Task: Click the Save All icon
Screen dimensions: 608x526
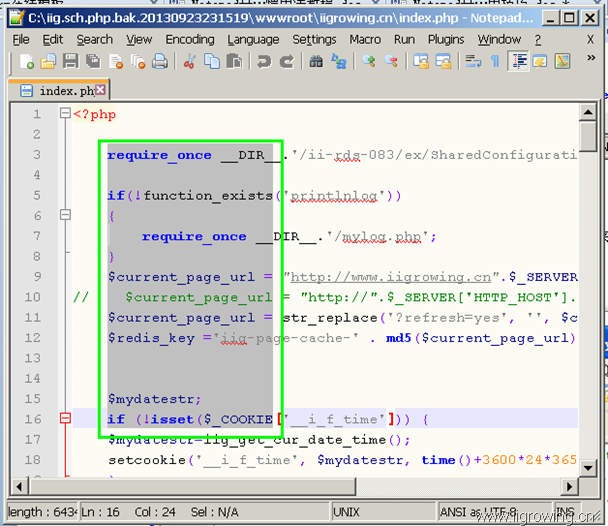Action: click(x=93, y=62)
